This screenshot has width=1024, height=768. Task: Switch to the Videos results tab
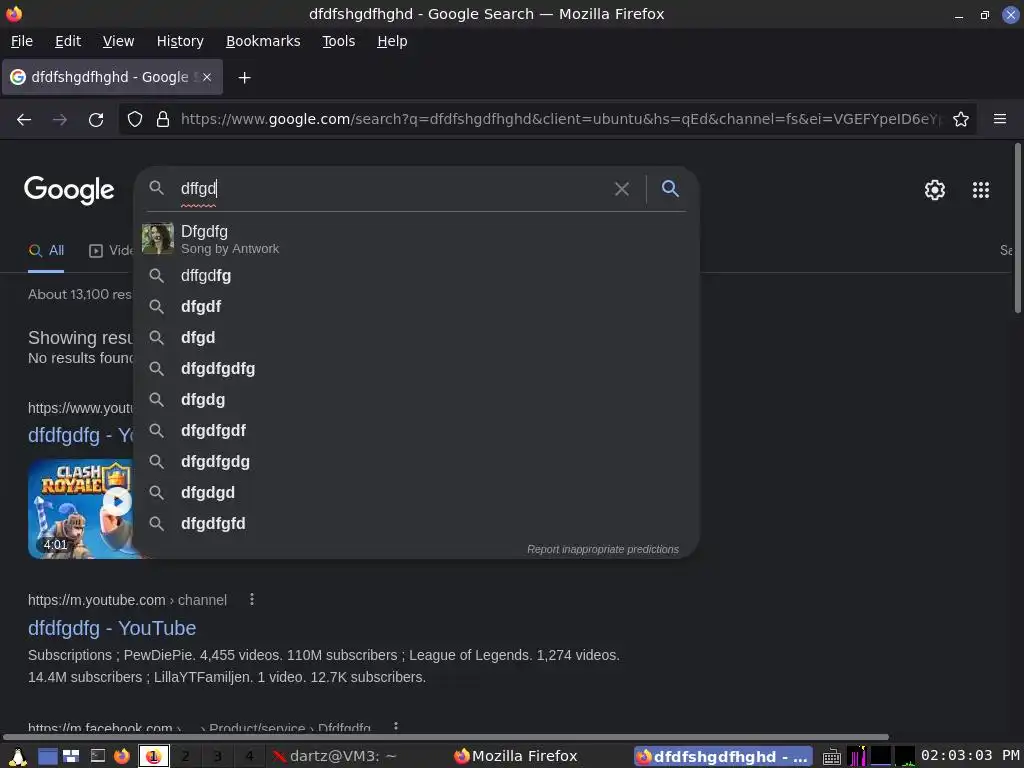pyautogui.click(x=111, y=251)
